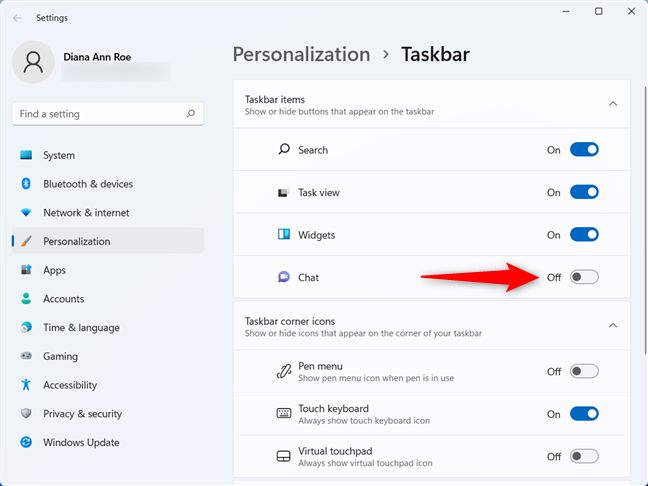
Task: Go to Gaming settings
Action: coord(108,356)
